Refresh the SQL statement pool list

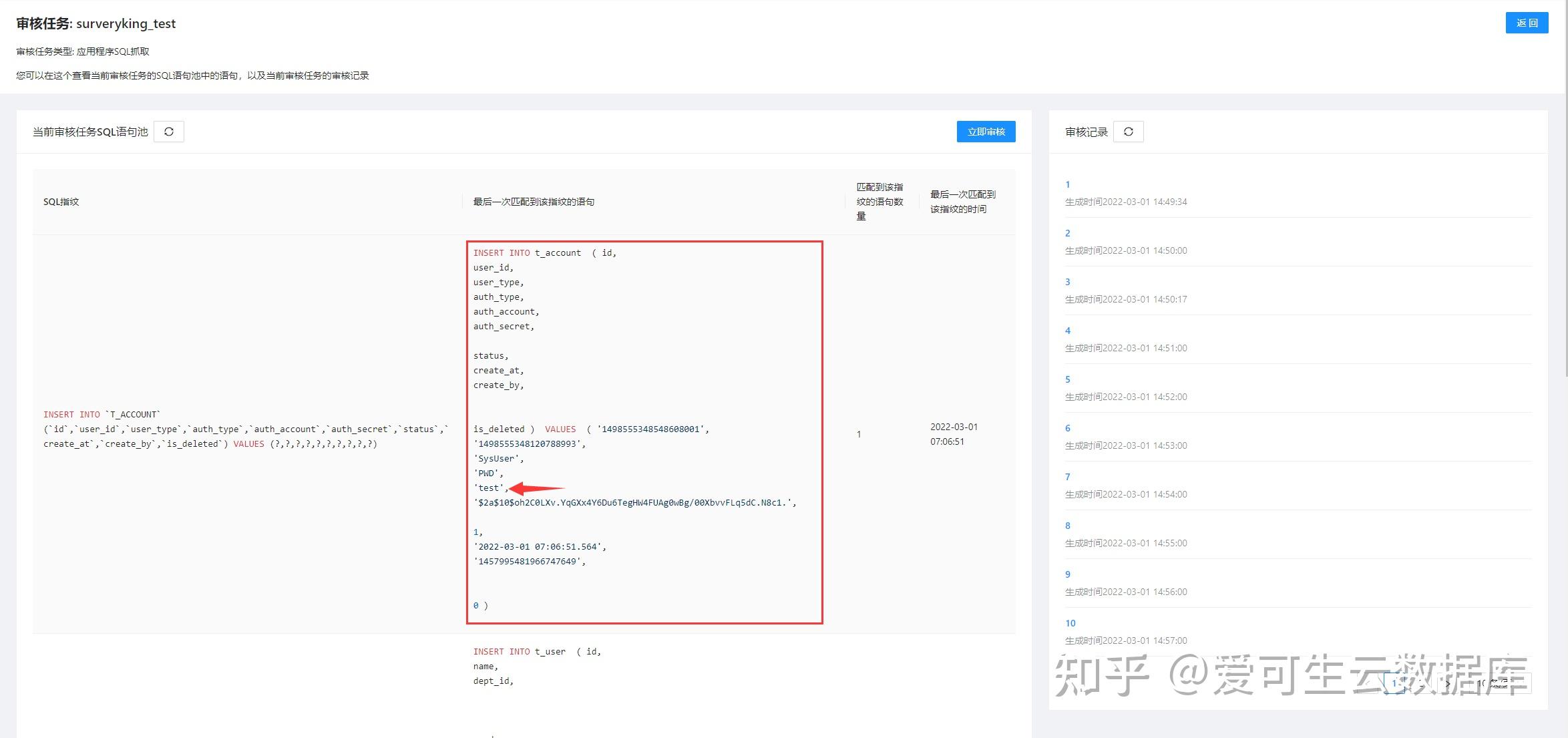pyautogui.click(x=169, y=131)
